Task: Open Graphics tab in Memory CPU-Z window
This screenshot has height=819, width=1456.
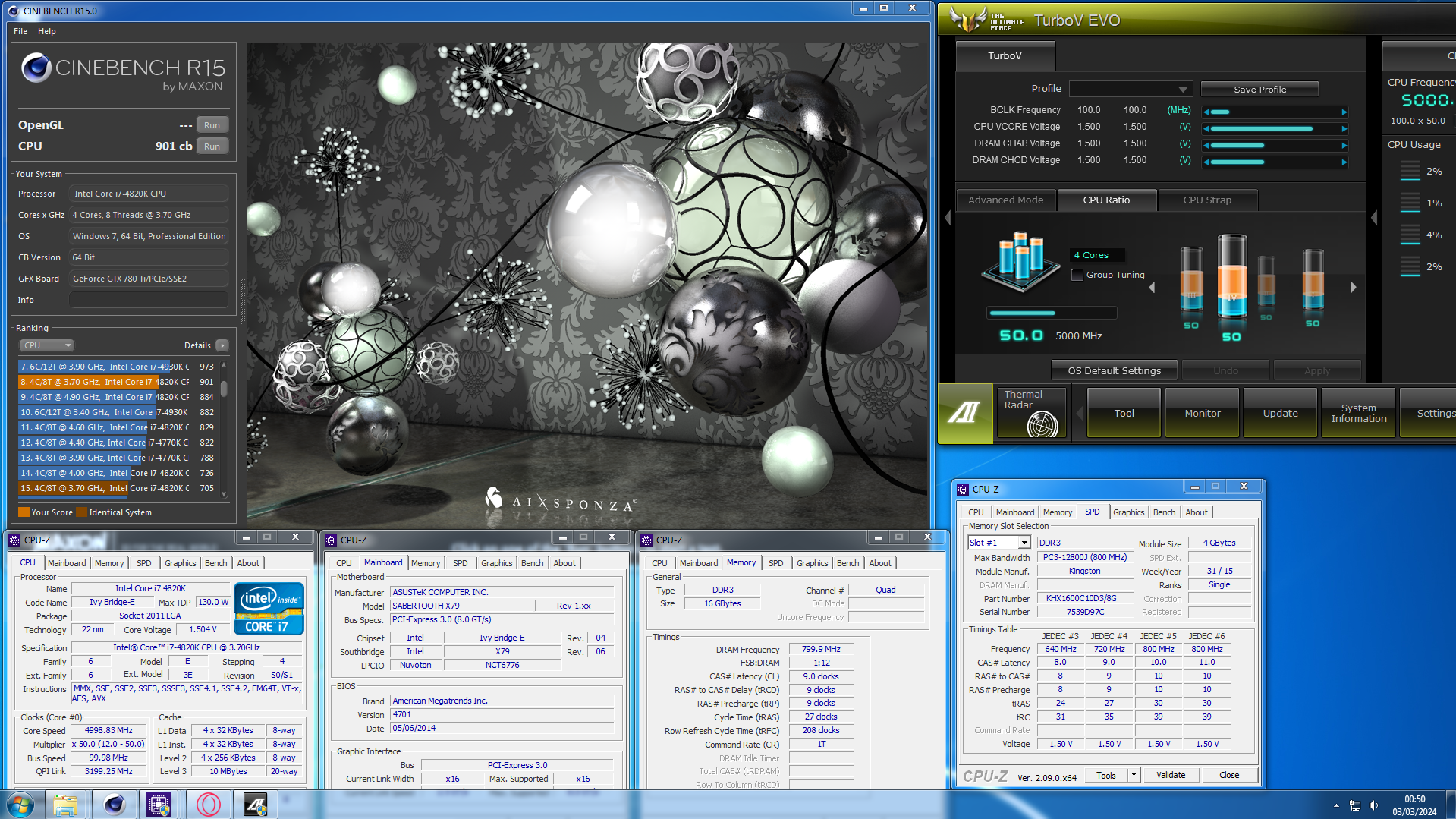Action: (812, 563)
